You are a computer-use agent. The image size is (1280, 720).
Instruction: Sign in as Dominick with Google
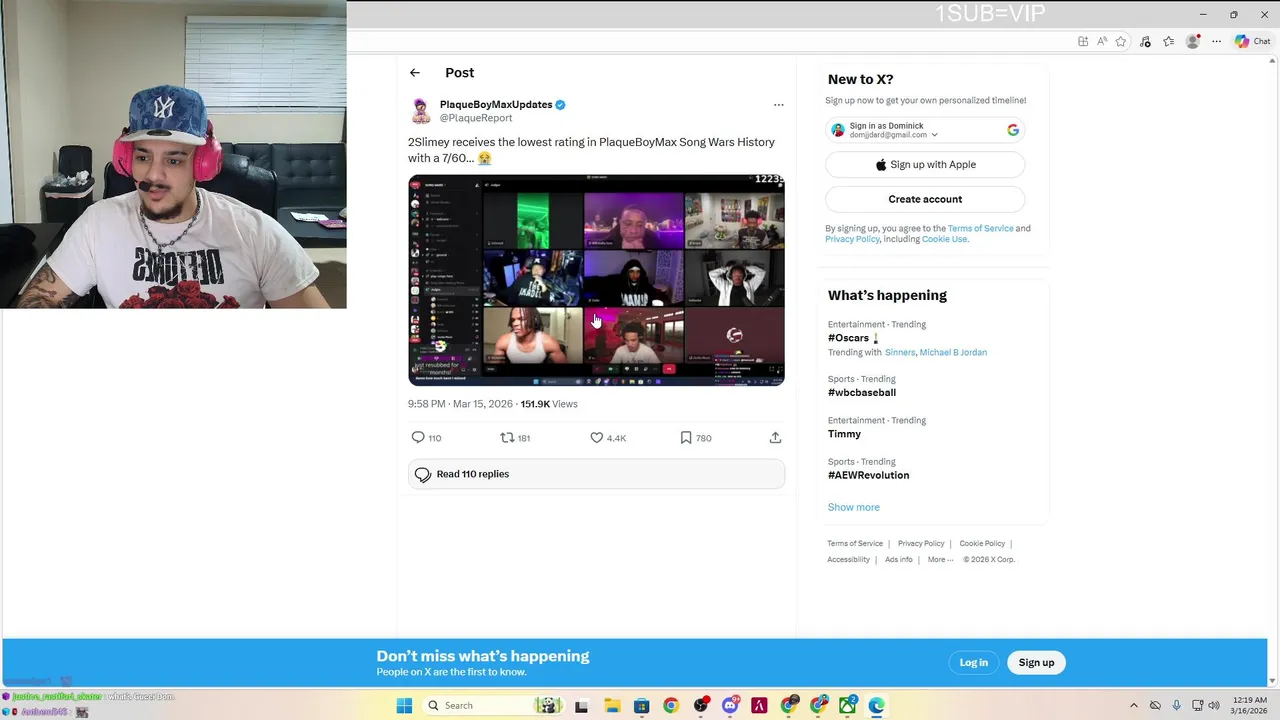[925, 130]
